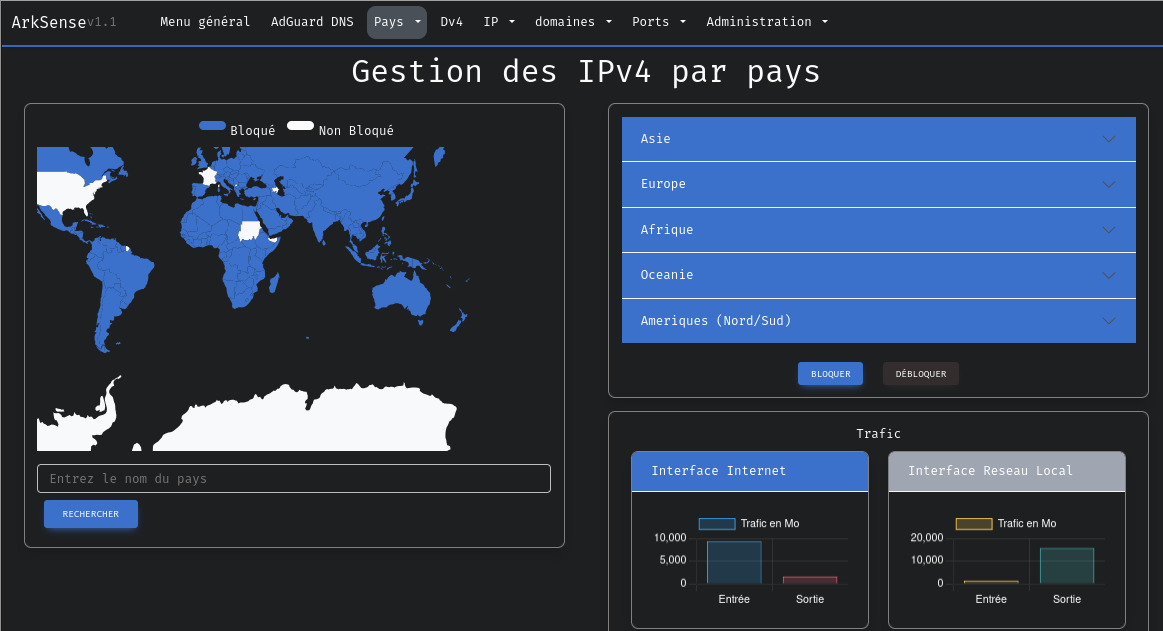Click the Gestion des IPv4 par pays heading
The image size is (1163, 631).
pos(586,72)
